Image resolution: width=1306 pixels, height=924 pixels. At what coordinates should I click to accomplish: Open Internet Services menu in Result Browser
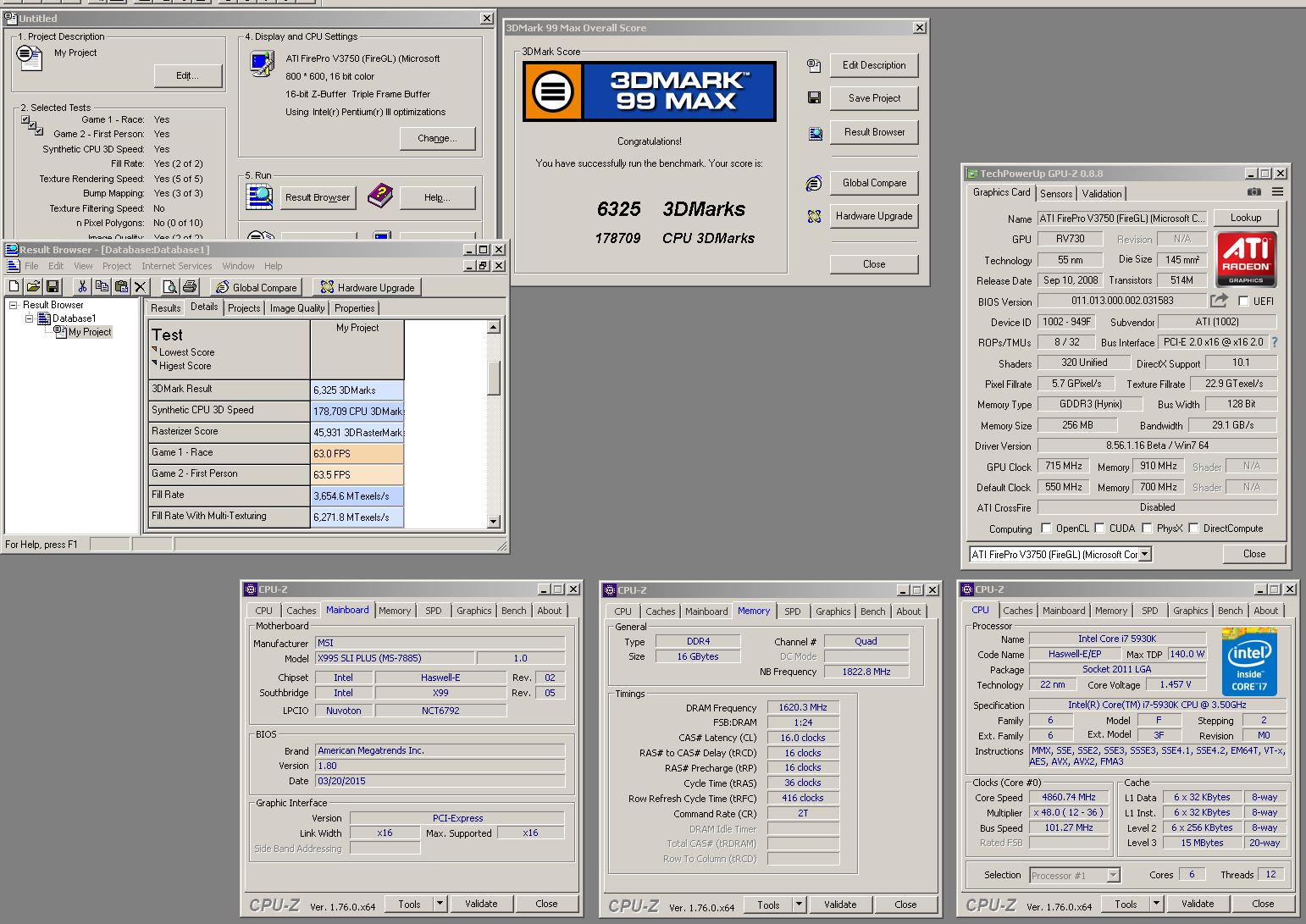point(176,266)
